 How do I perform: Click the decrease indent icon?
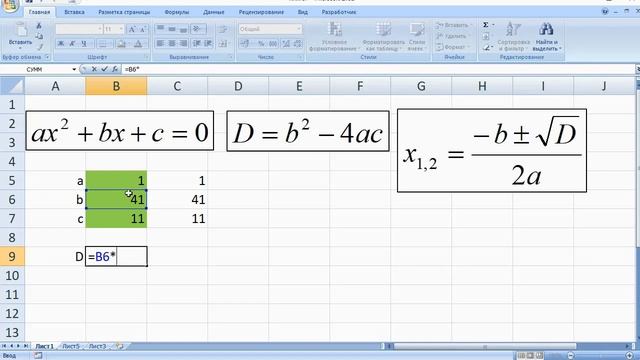[x=197, y=43]
